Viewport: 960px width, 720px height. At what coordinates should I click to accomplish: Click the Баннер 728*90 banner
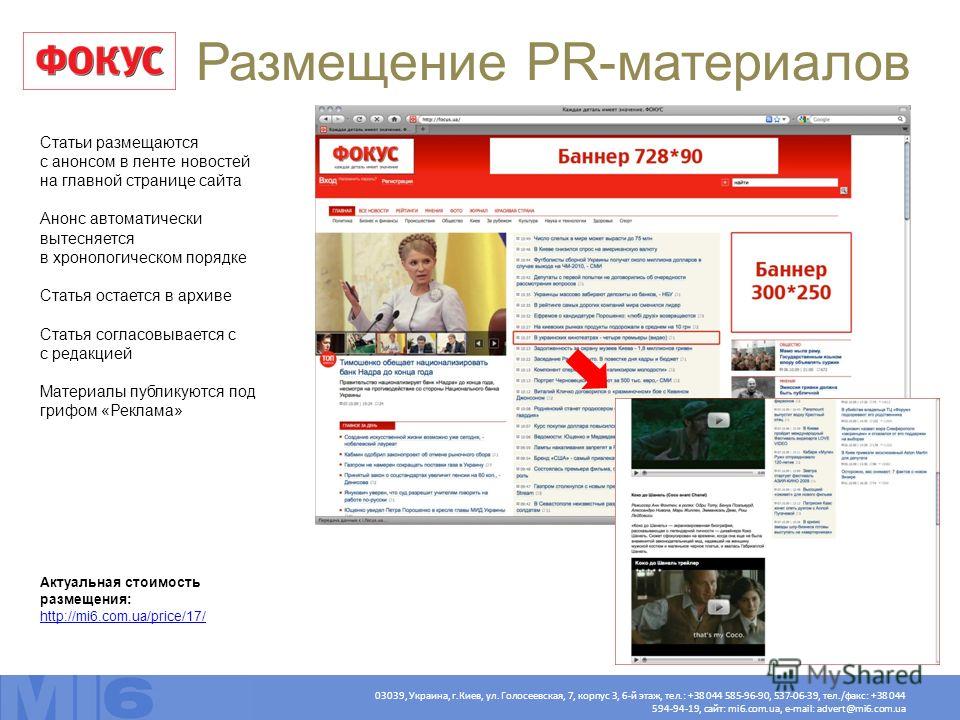coord(633,156)
